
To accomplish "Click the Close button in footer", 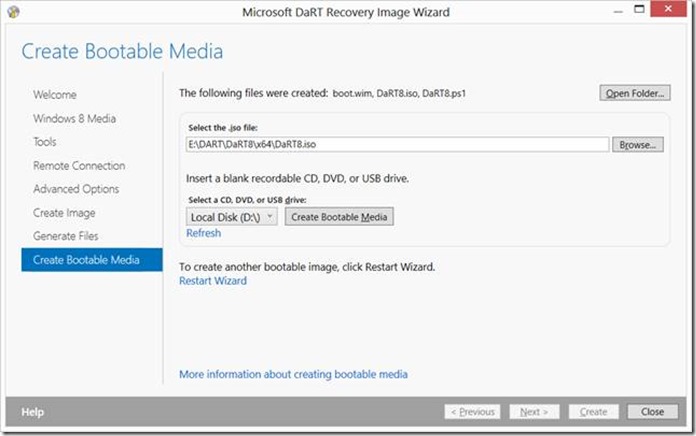I will click(x=652, y=412).
